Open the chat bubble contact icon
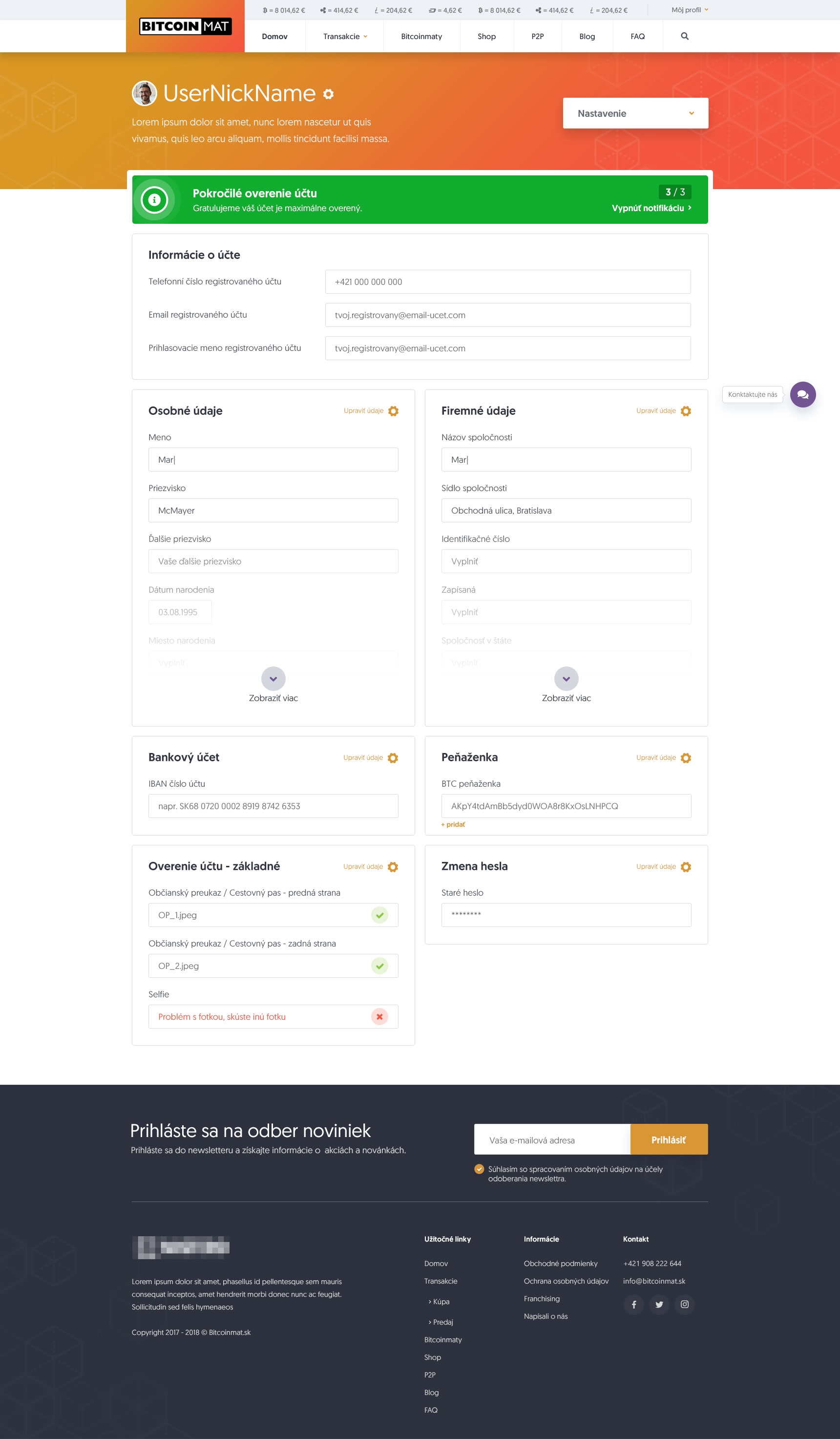This screenshot has height=1439, width=840. 803,395
